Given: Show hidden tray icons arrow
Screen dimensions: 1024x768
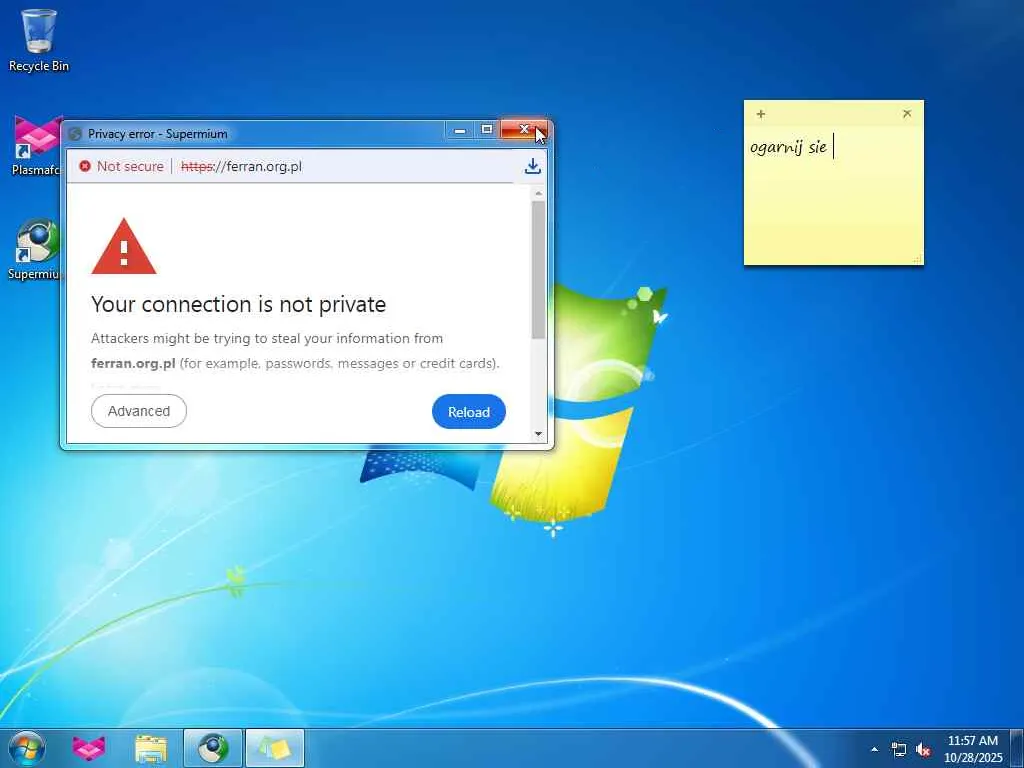Looking at the screenshot, I should 874,749.
